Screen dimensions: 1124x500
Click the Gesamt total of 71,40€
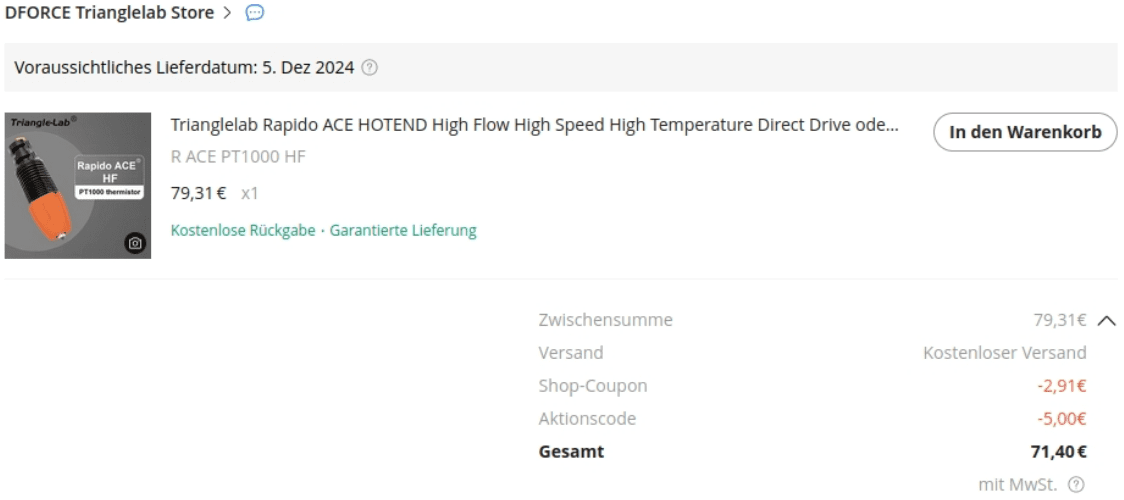[1058, 452]
